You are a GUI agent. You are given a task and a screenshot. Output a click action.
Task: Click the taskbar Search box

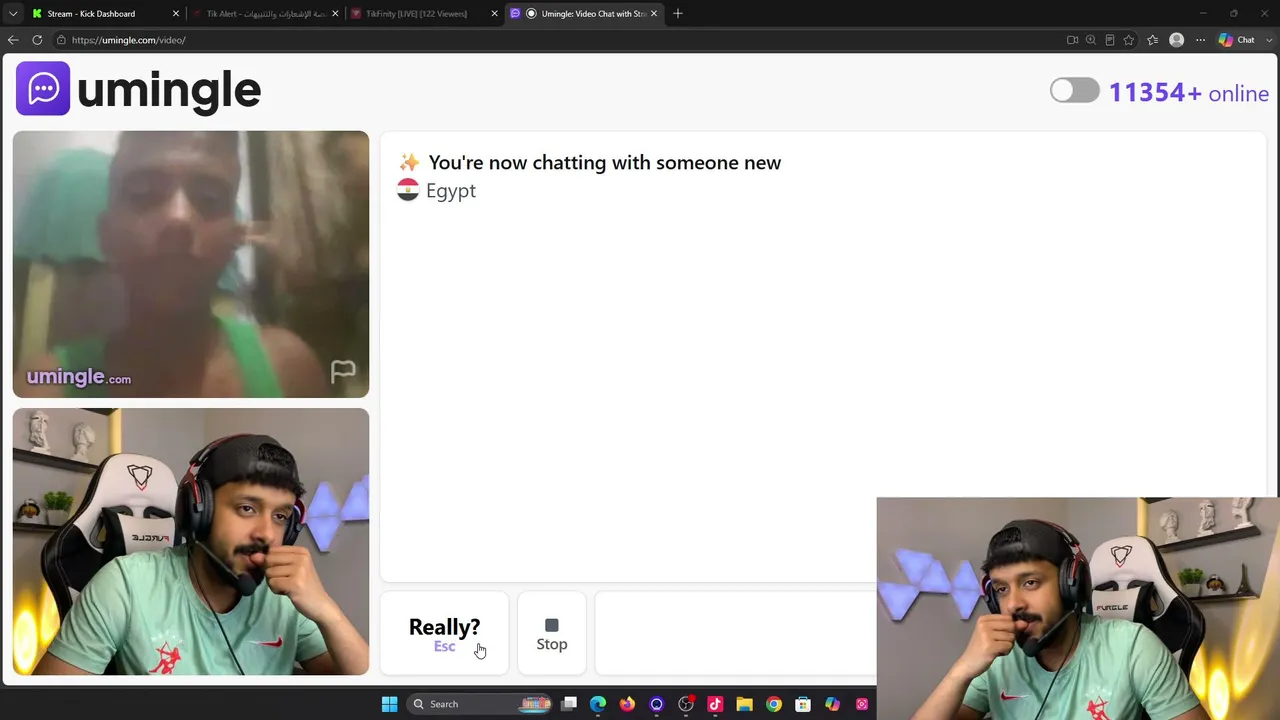(481, 704)
